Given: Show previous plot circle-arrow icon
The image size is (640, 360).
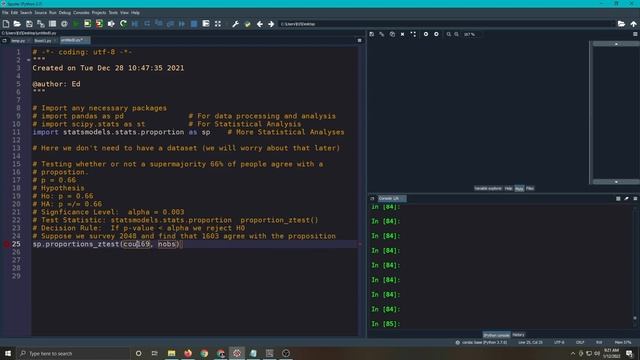Looking at the screenshot, I should click(x=426, y=34).
